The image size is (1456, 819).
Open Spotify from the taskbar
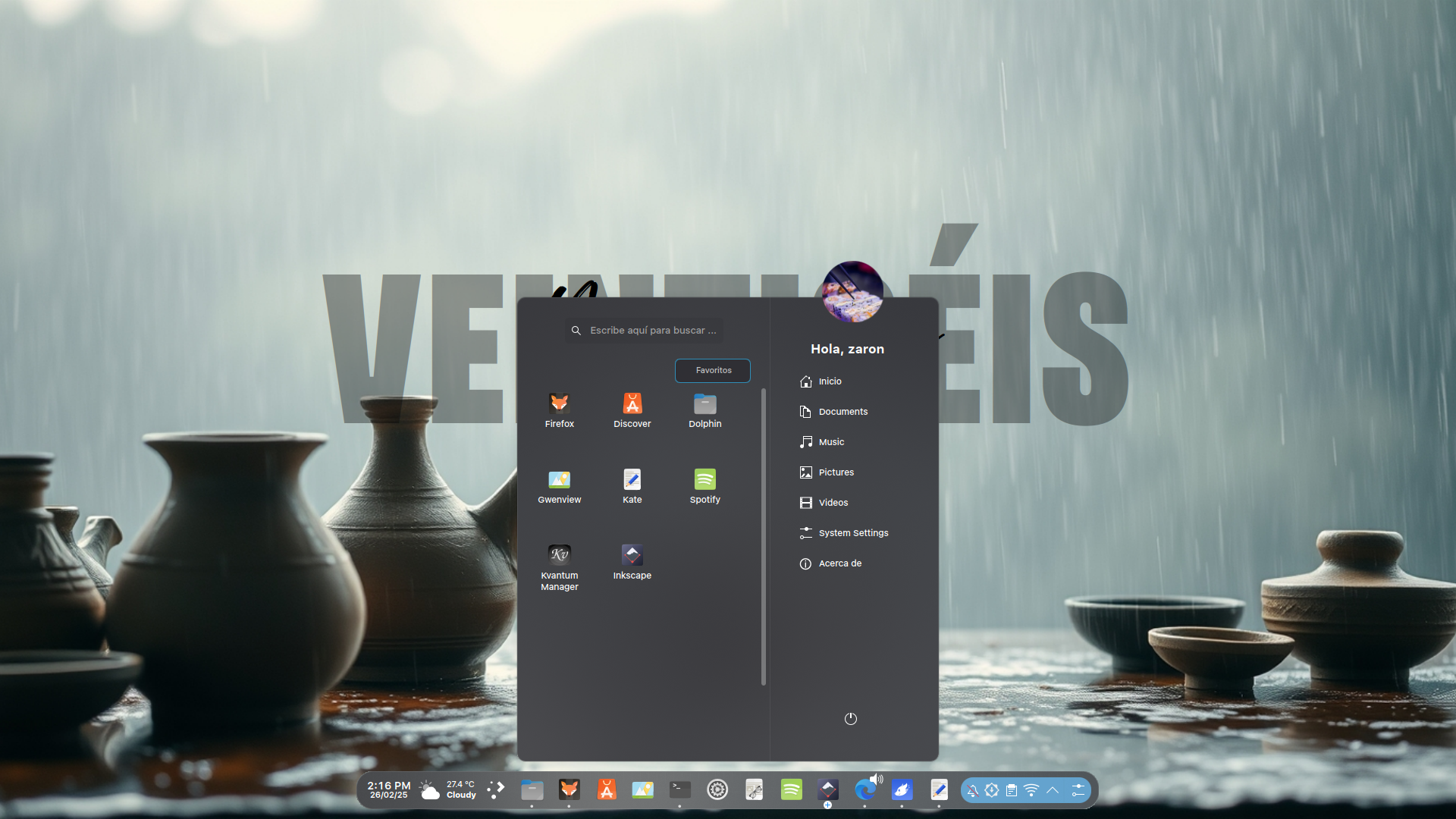(x=792, y=790)
